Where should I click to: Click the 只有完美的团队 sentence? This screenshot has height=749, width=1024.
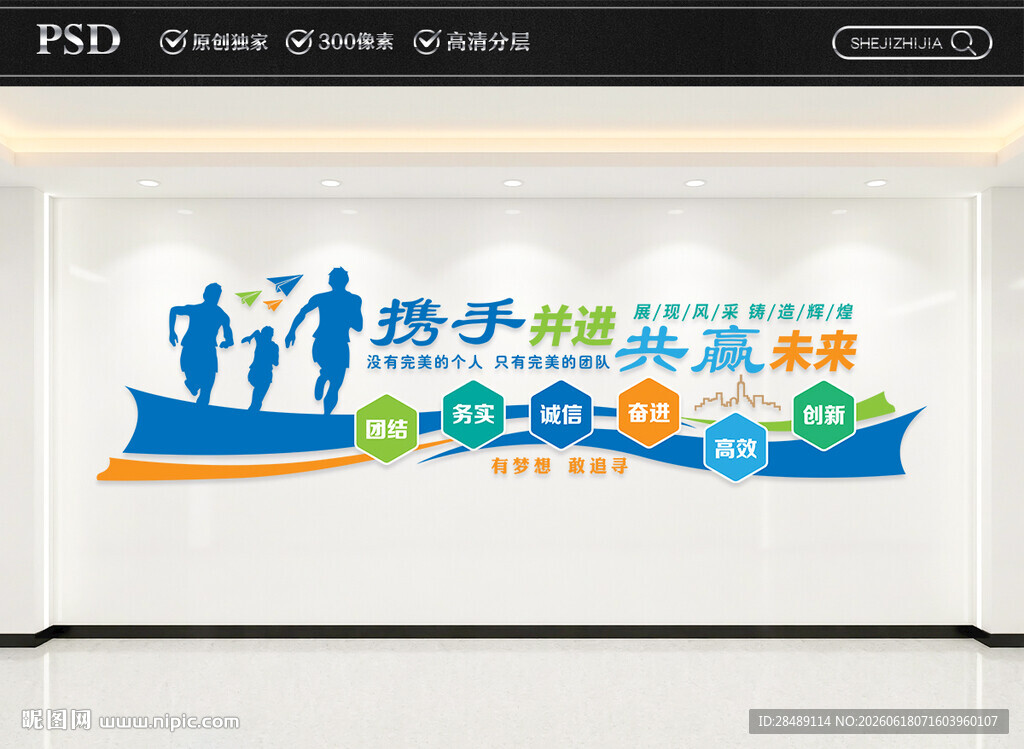point(552,362)
